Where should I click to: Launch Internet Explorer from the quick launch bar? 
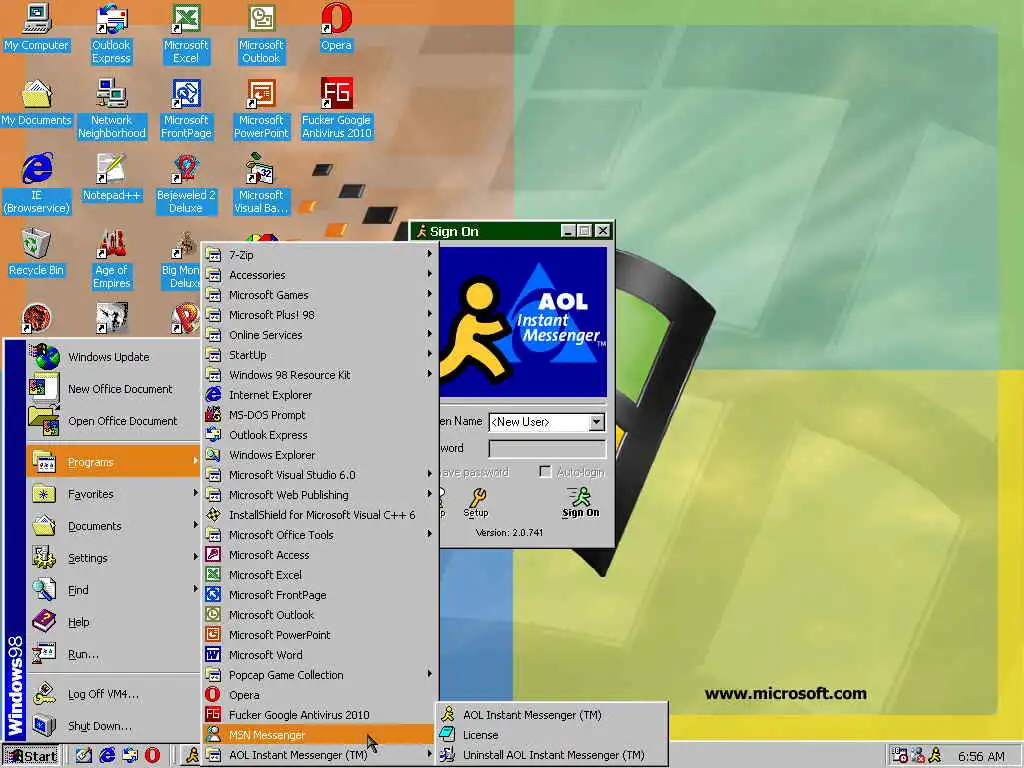[x=106, y=756]
